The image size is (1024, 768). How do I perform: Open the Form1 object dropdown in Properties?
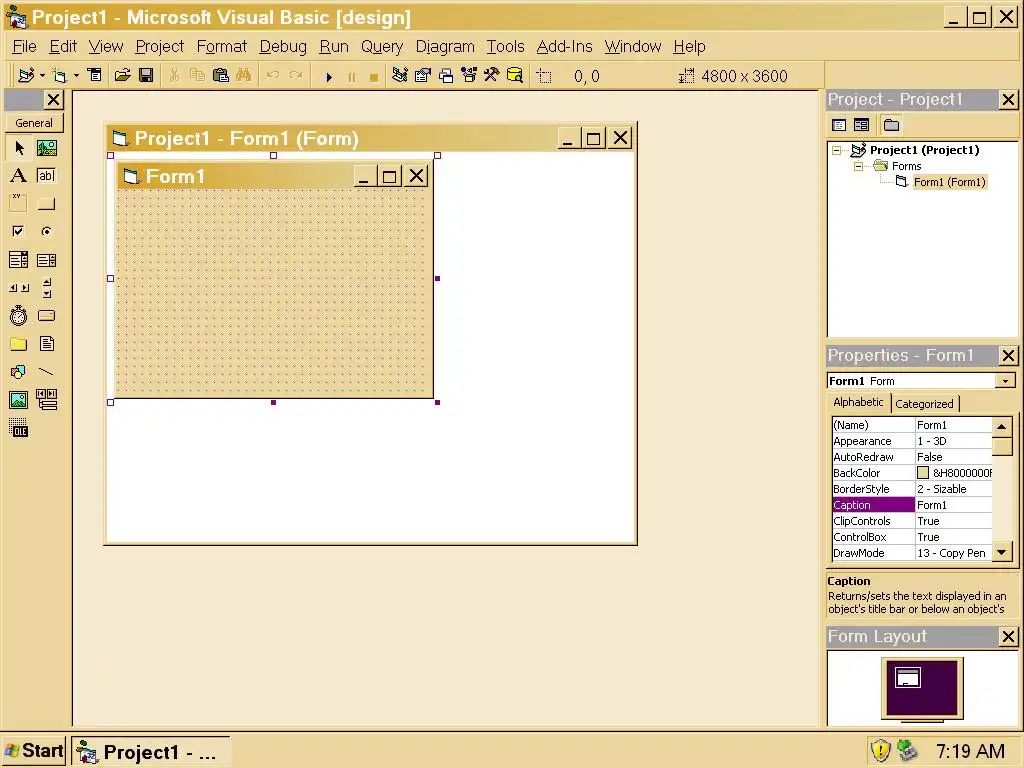[x=1006, y=381]
